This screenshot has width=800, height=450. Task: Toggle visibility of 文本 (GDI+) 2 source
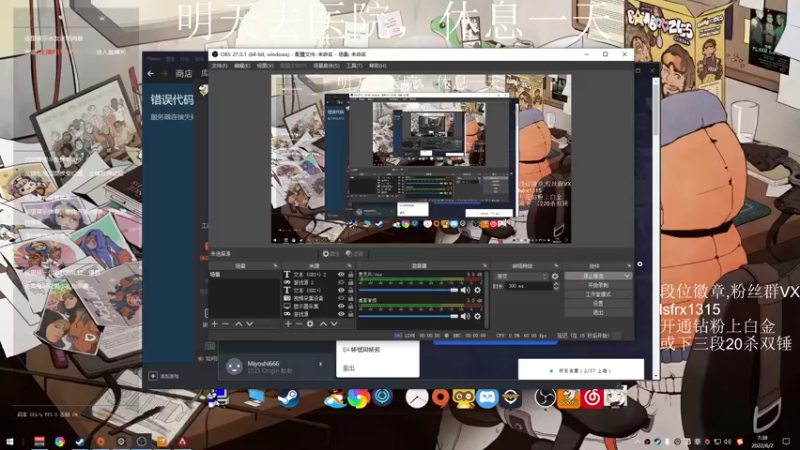(x=341, y=274)
